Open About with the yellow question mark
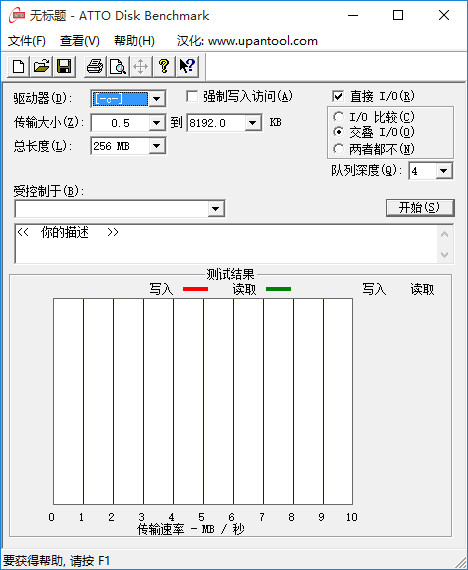The height and width of the screenshot is (570, 468). 164,67
